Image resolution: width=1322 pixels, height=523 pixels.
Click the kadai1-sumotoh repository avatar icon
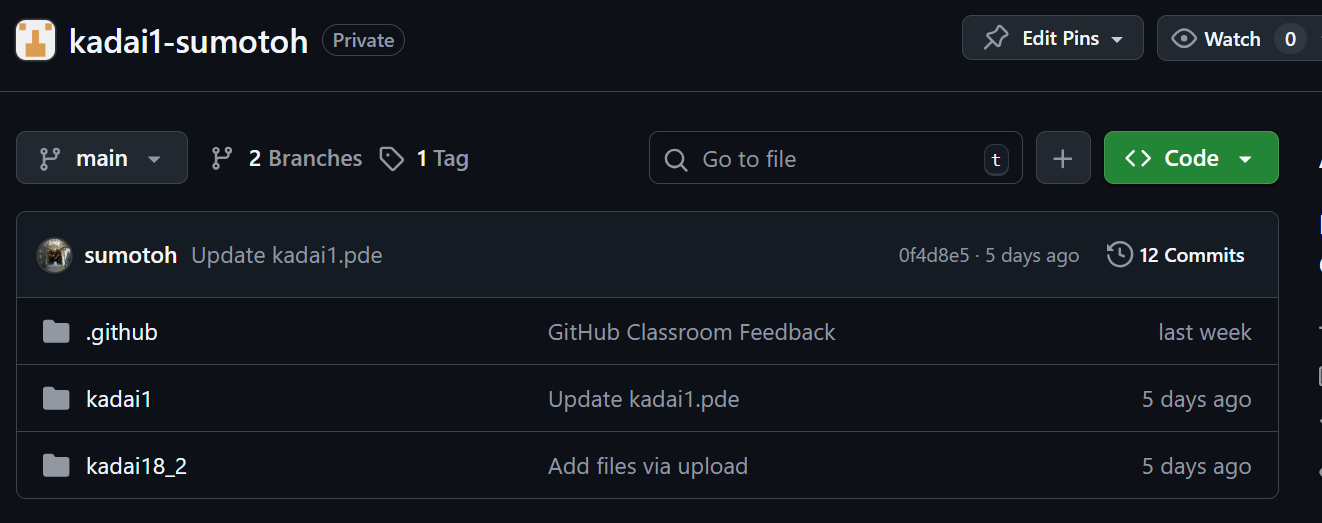point(36,40)
